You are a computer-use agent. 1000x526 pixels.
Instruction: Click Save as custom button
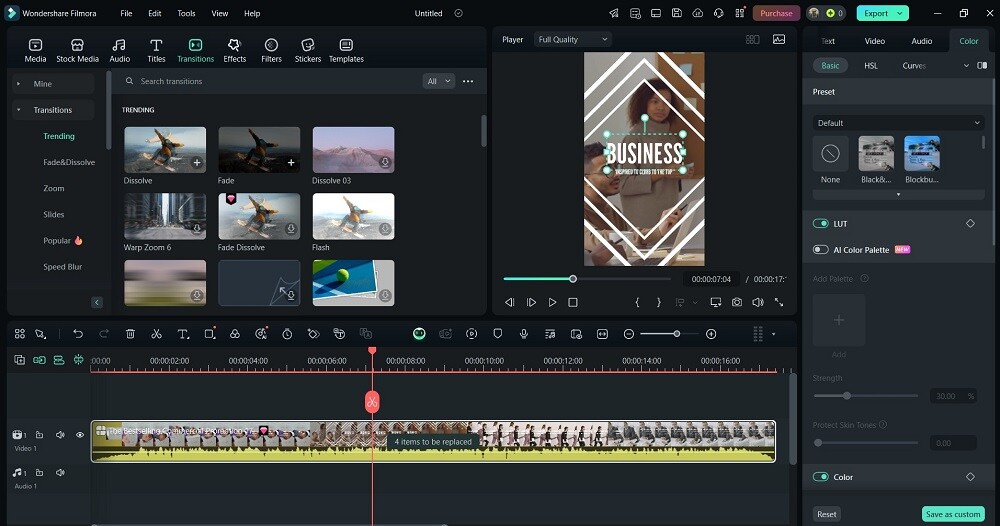[953, 514]
